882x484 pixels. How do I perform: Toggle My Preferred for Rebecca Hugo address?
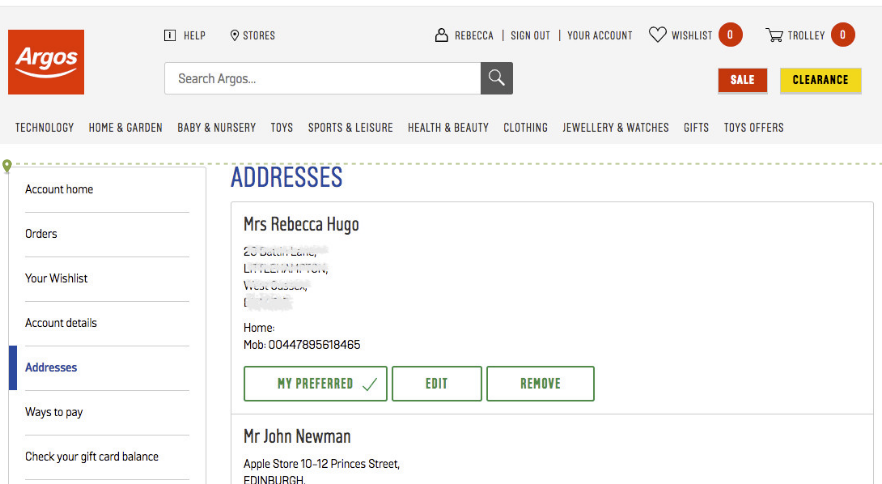click(316, 384)
